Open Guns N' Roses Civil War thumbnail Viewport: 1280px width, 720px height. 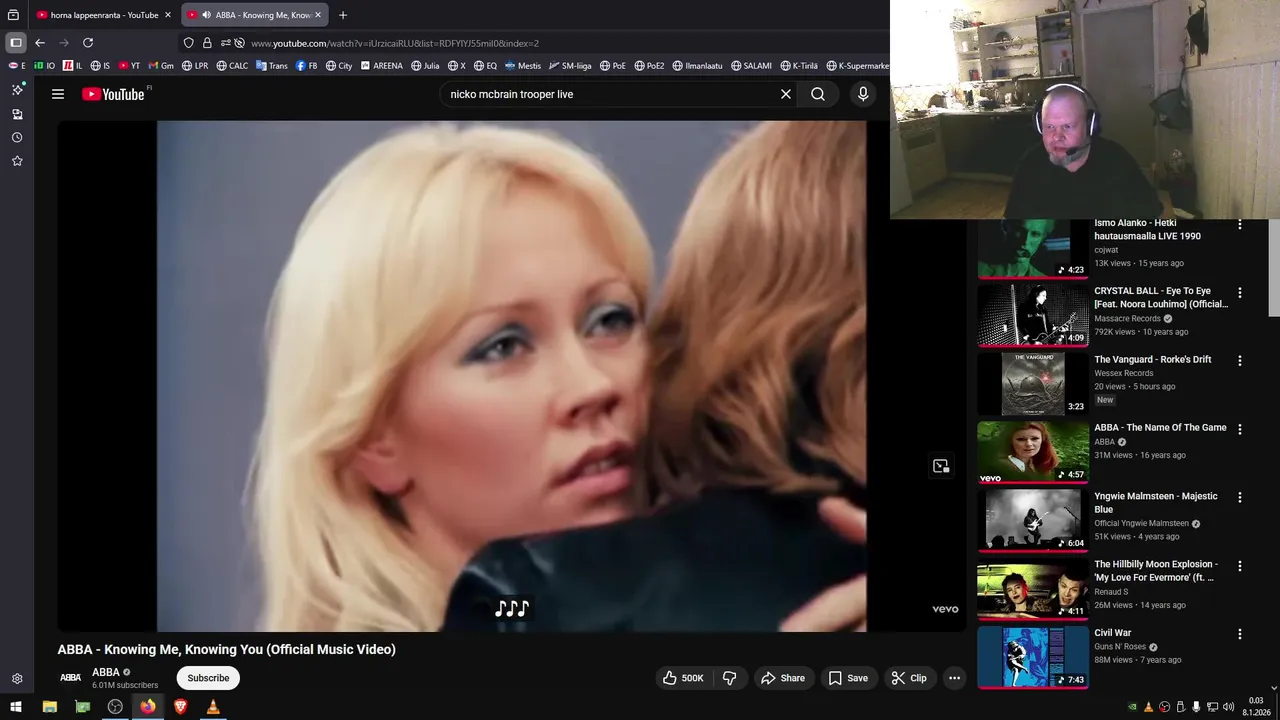(1033, 657)
